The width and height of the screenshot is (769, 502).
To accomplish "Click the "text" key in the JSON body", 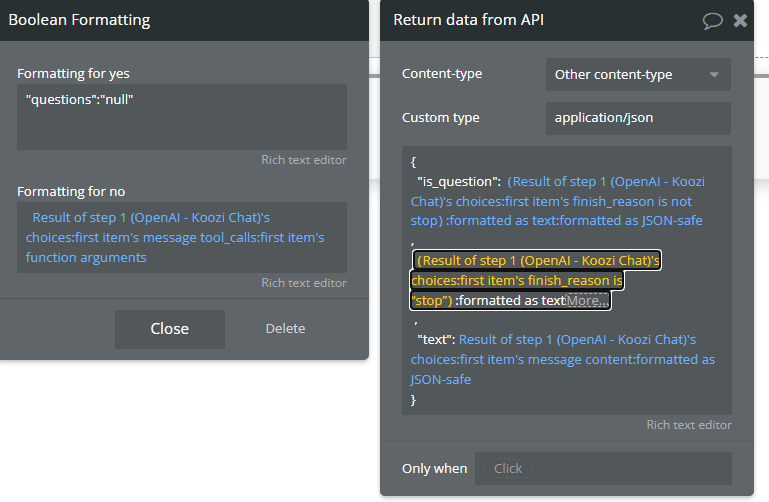I will (435, 340).
